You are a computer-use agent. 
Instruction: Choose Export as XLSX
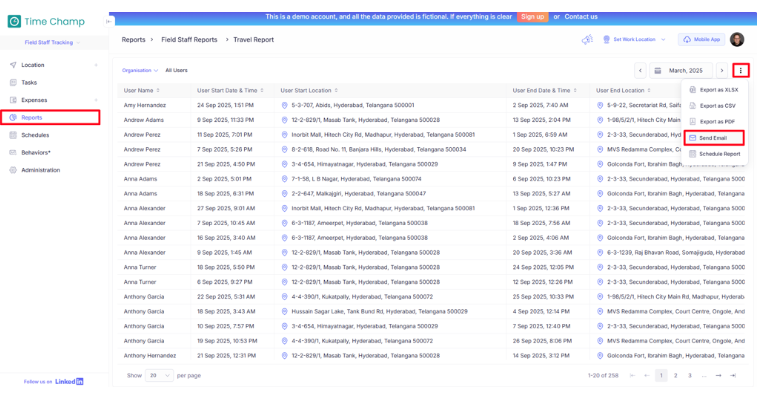coord(713,90)
